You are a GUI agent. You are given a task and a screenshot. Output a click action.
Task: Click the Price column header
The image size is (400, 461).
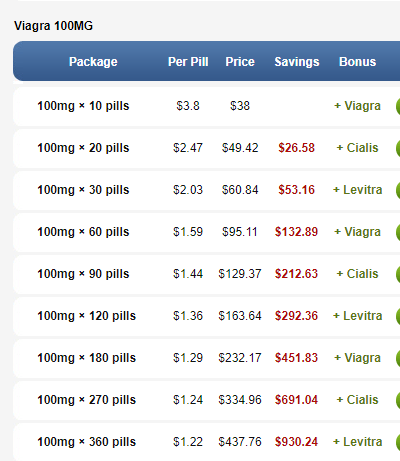pyautogui.click(x=240, y=62)
